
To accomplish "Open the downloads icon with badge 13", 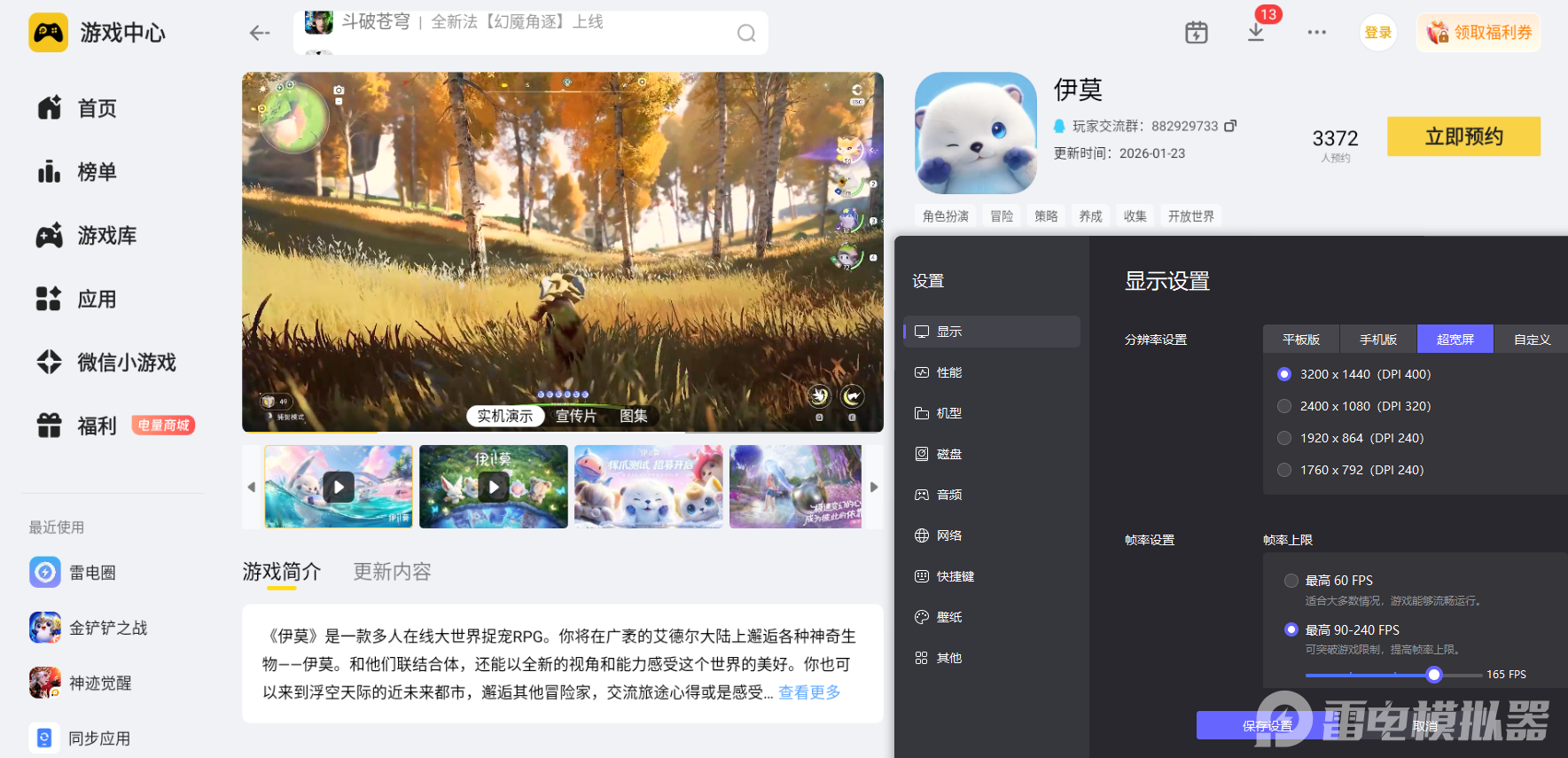I will point(1256,33).
